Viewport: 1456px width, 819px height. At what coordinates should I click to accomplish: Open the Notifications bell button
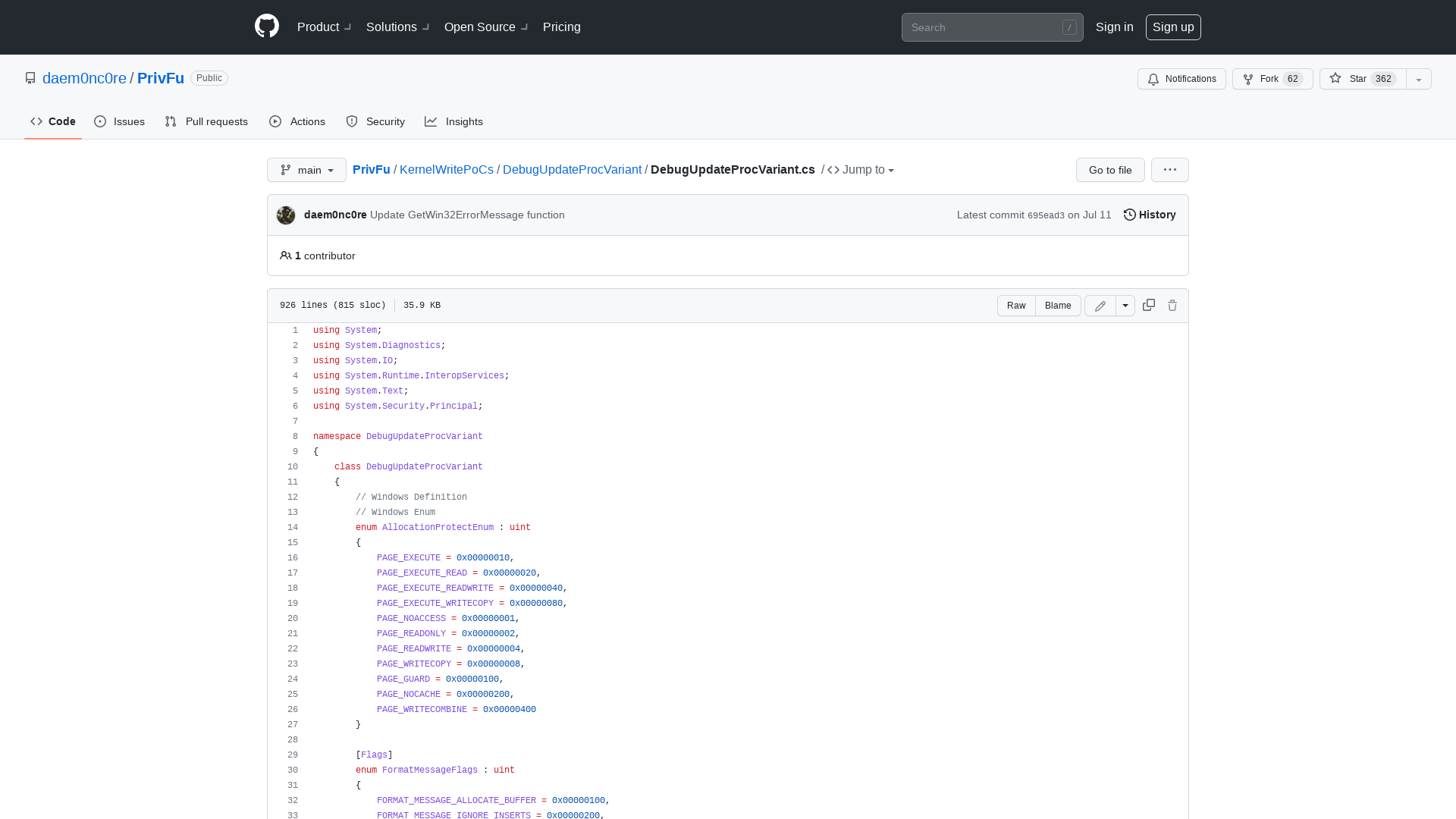1181,79
